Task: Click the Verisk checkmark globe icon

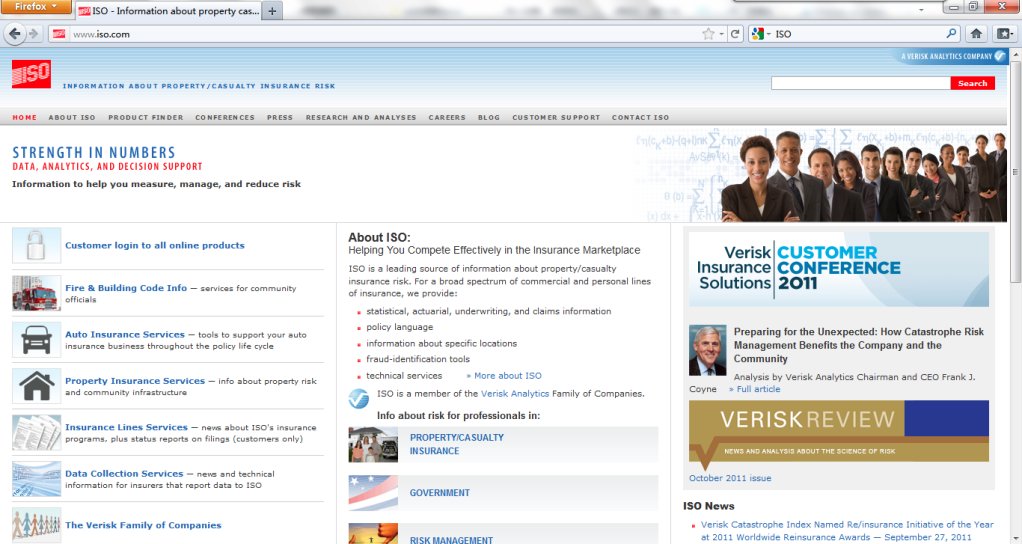Action: [x=358, y=398]
